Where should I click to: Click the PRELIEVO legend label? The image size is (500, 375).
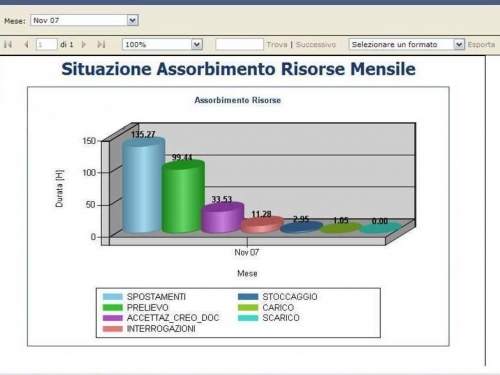pos(148,307)
